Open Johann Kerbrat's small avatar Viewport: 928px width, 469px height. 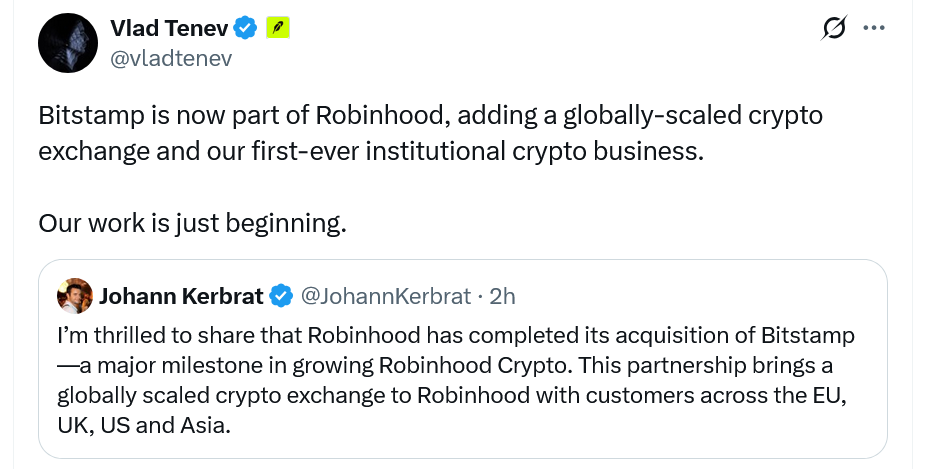pyautogui.click(x=74, y=296)
